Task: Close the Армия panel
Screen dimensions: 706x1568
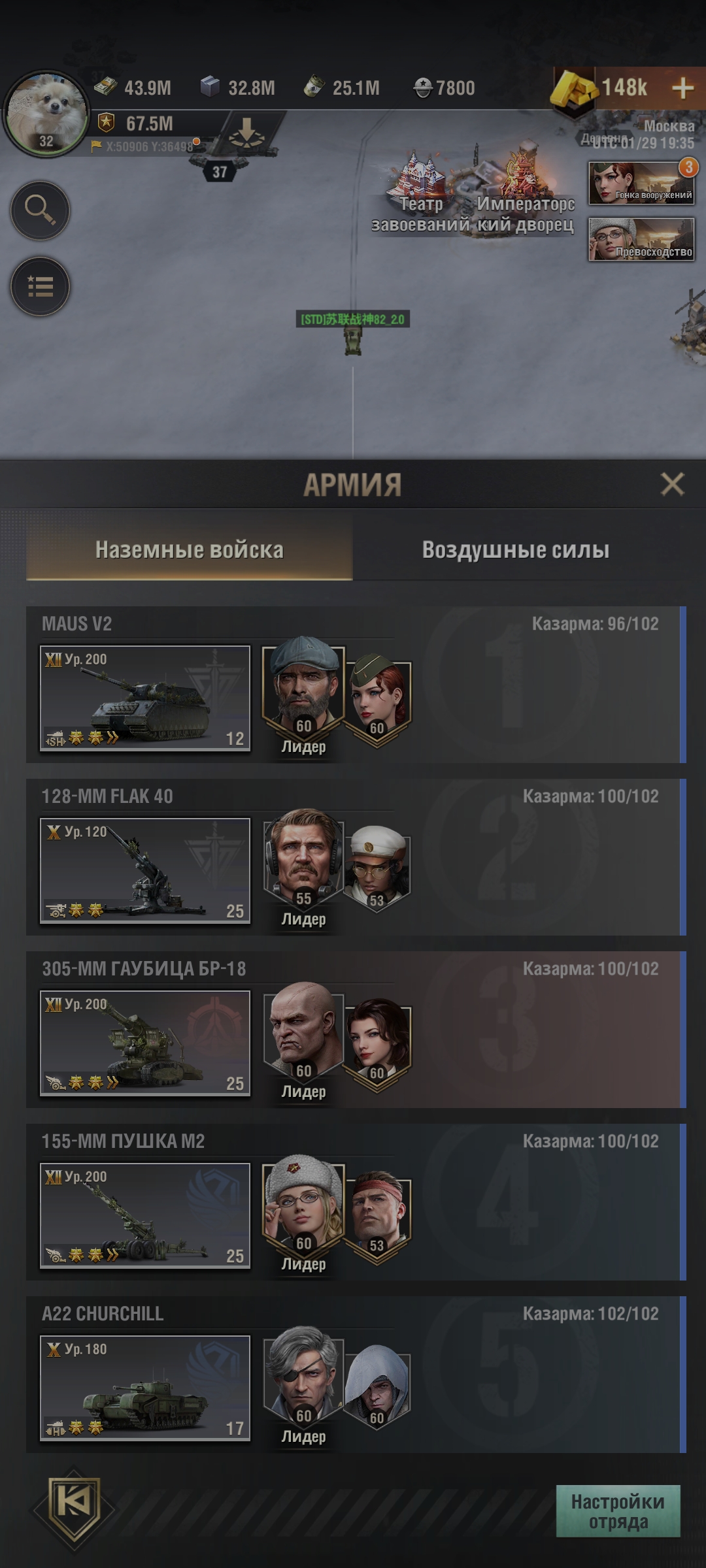Action: coord(672,484)
